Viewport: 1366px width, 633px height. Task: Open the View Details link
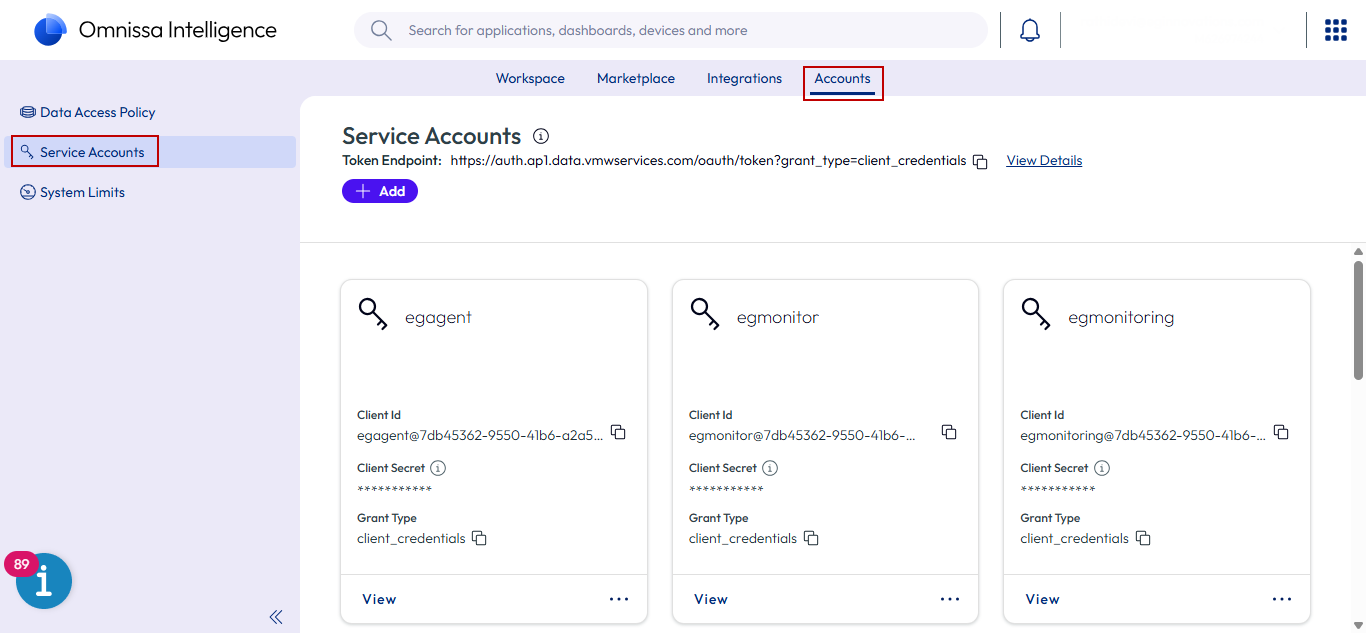click(x=1044, y=161)
